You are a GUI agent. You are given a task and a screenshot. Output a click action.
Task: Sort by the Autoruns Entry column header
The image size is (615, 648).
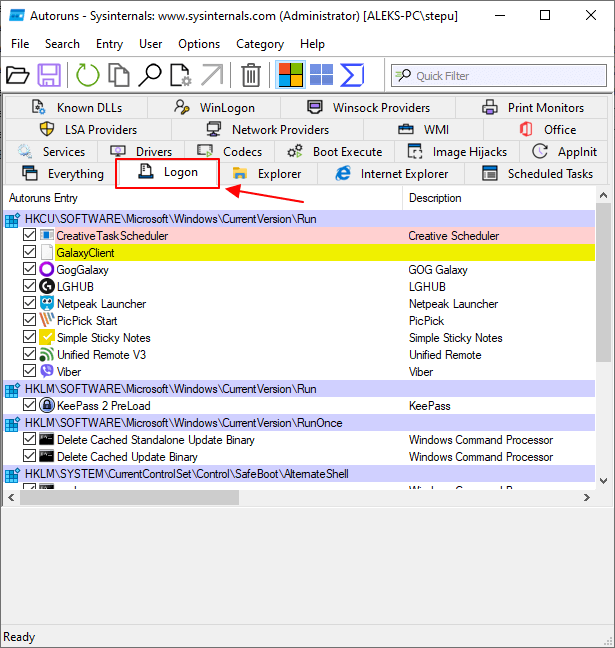coord(203,198)
